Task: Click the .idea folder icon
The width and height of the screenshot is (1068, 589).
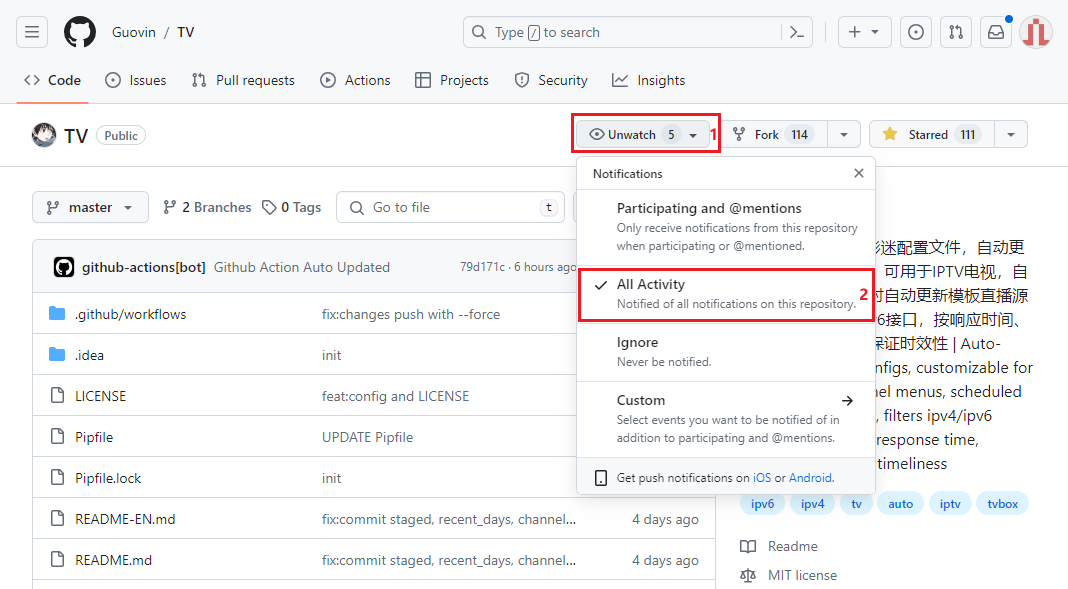Action: coord(57,354)
